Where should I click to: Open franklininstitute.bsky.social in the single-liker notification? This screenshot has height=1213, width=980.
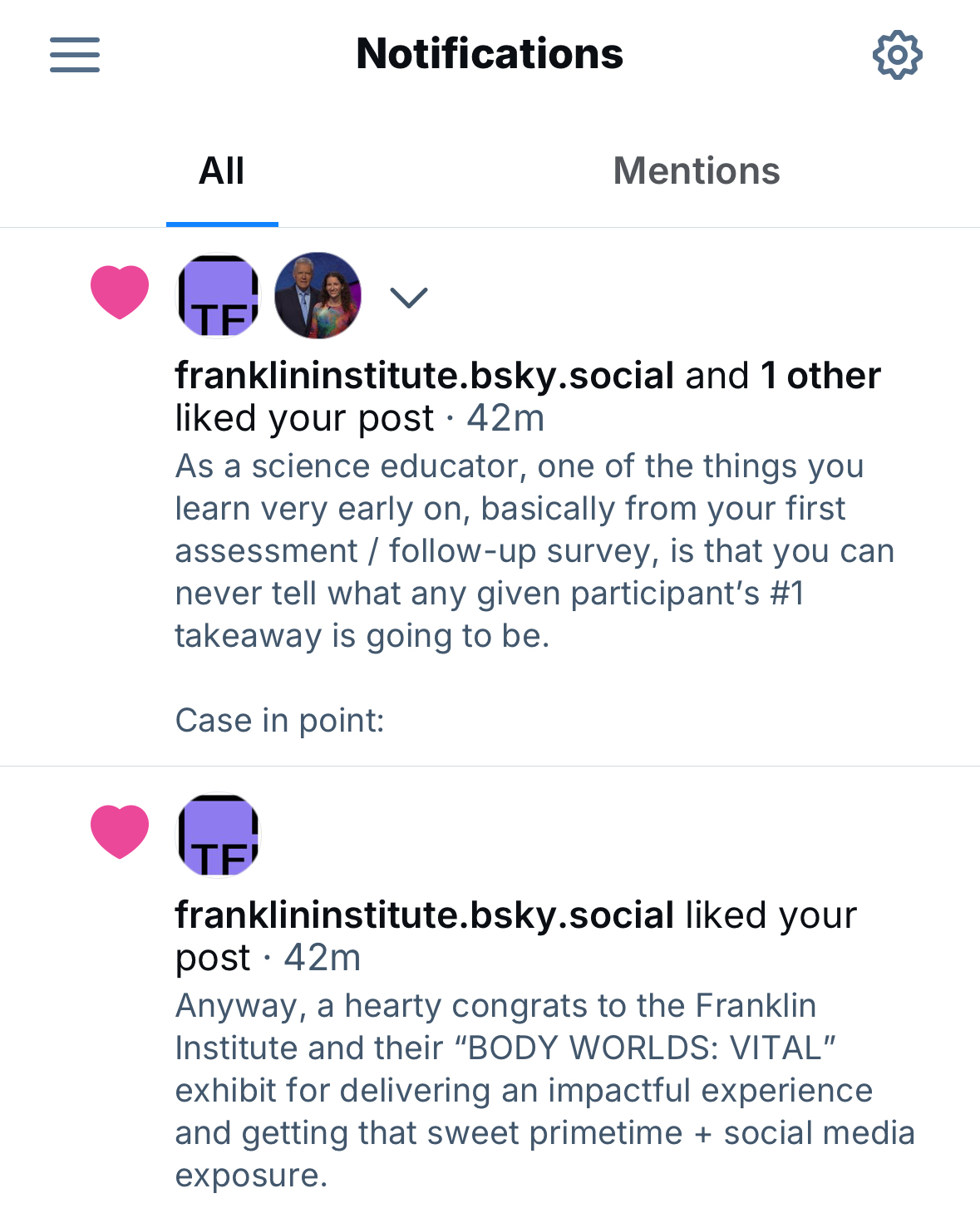(424, 915)
